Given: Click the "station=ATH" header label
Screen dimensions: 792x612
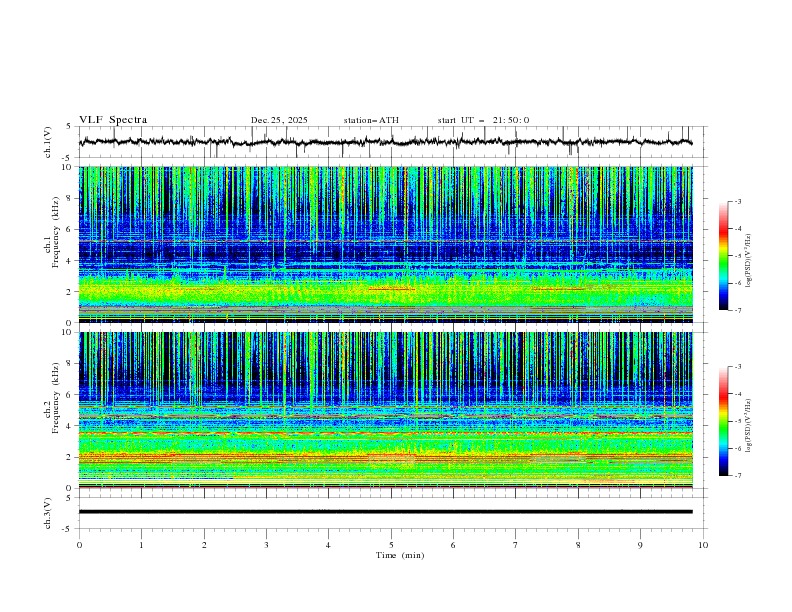Looking at the screenshot, I should 371,120.
